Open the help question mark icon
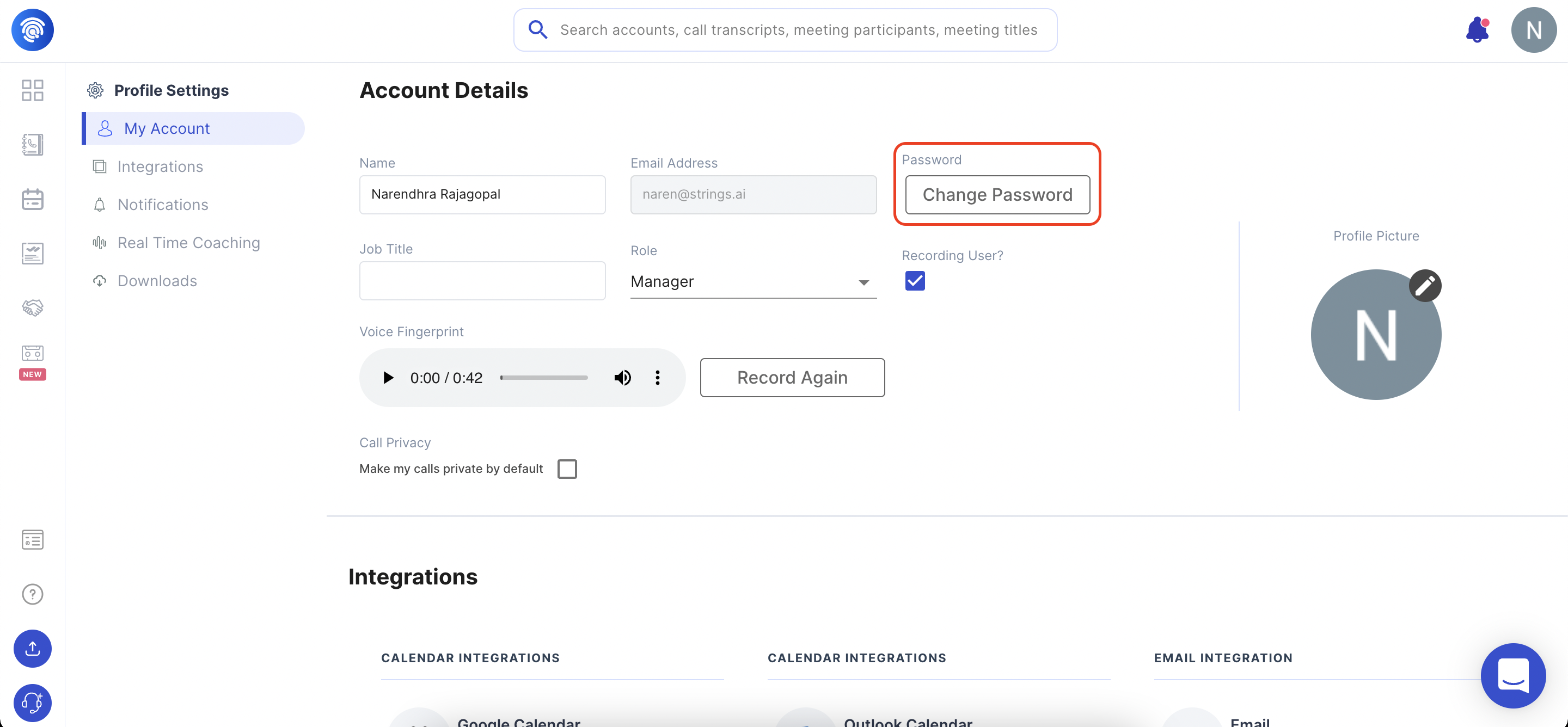This screenshot has width=1568, height=727. 32,594
